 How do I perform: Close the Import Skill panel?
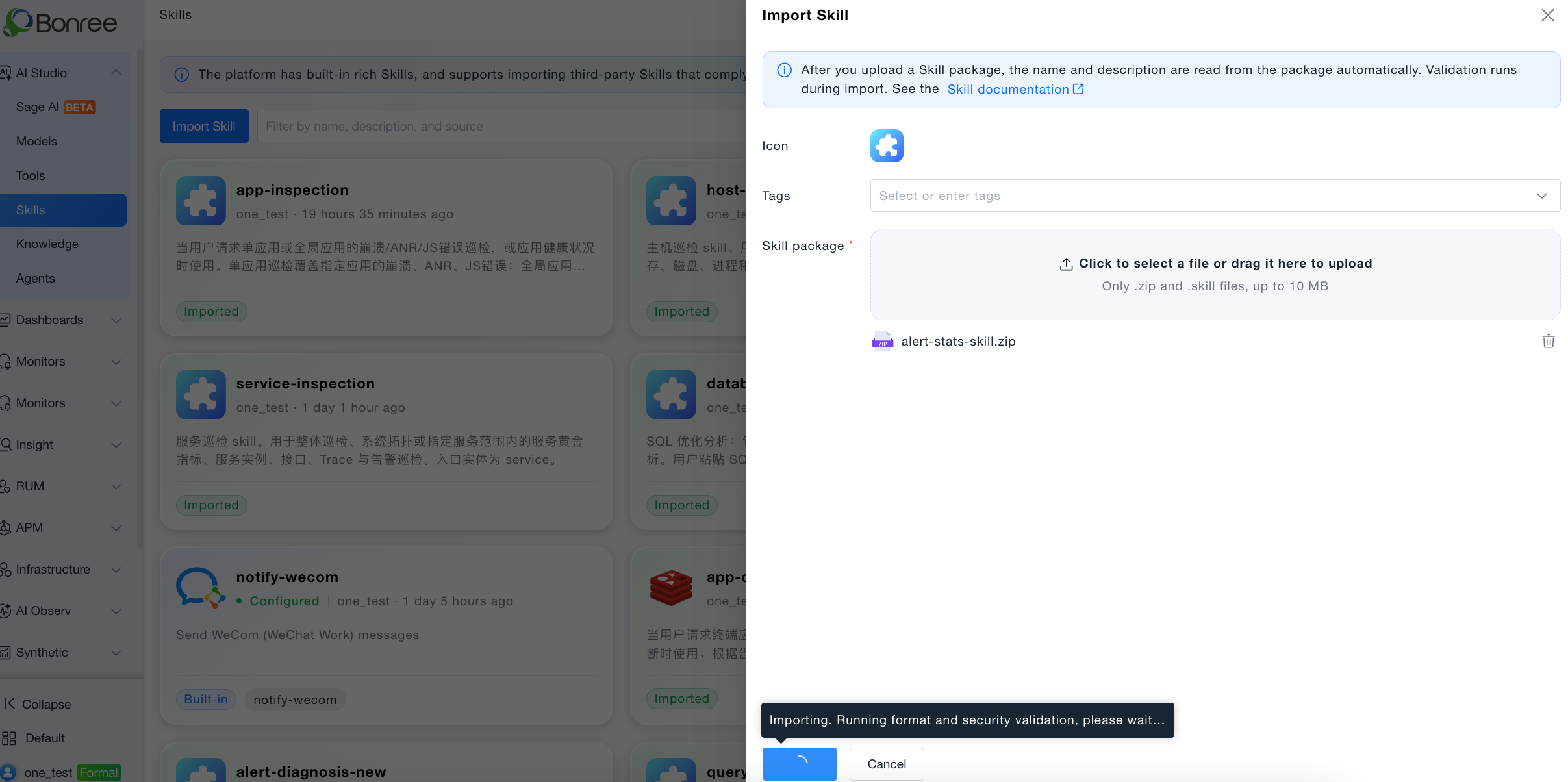click(x=1548, y=15)
